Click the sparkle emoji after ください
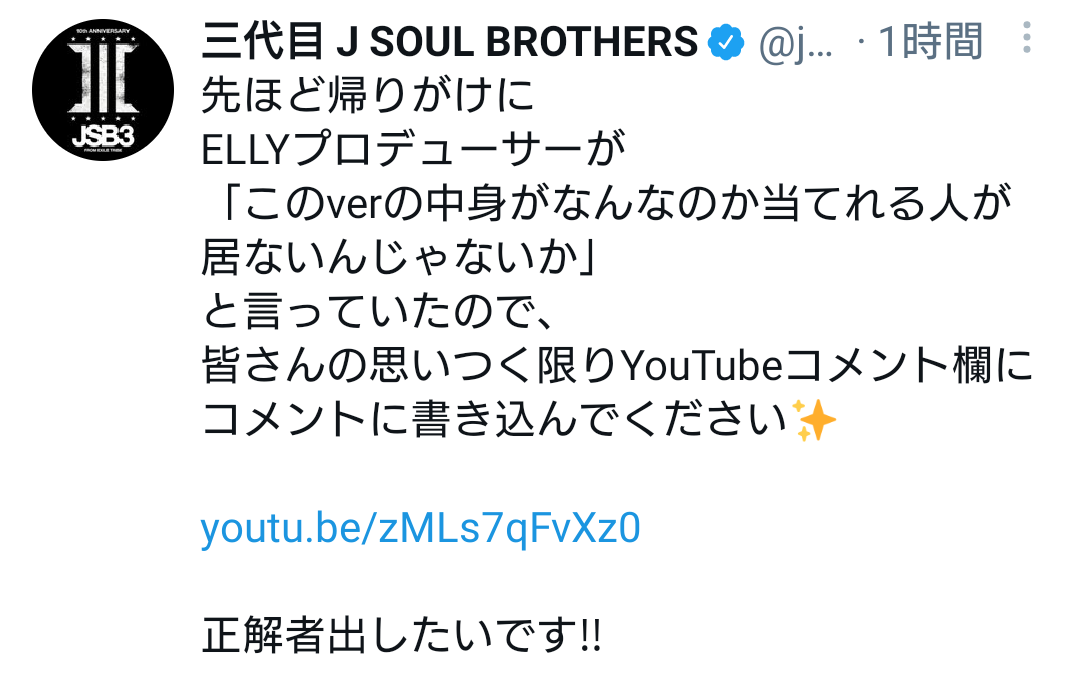The image size is (1080, 677). click(813, 419)
